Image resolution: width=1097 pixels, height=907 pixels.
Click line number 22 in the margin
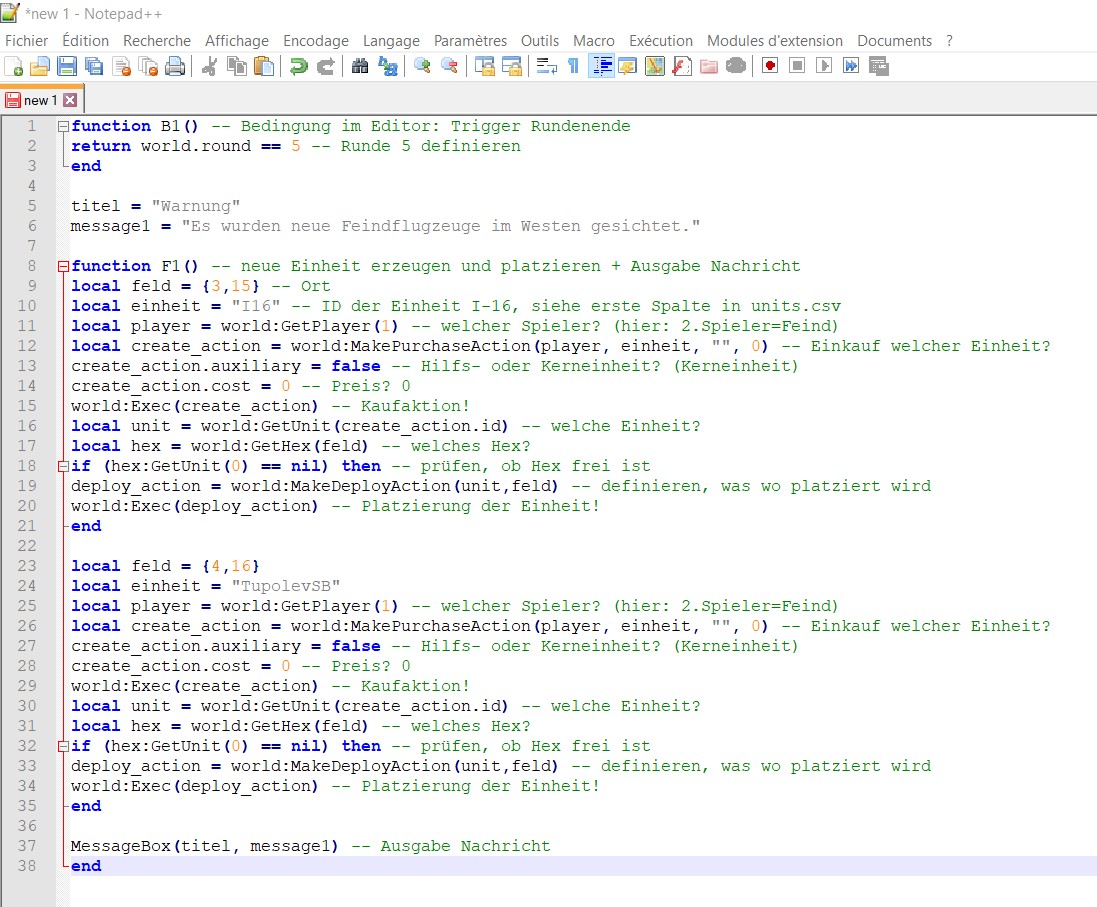tap(27, 546)
